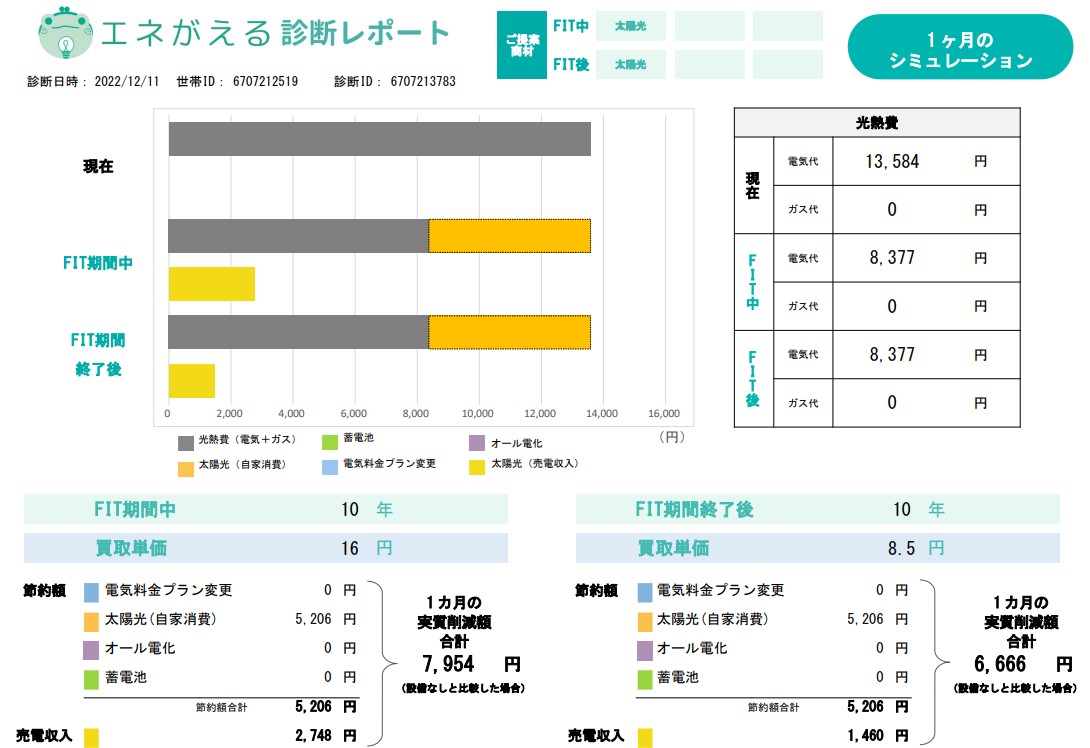Screen dimensions: 1090x748
Task: Select the 買取単価 8.5 円 row
Action: (817, 548)
